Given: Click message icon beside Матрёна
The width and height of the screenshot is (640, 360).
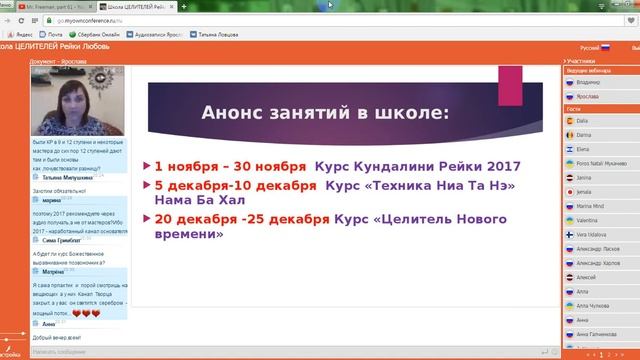Looking at the screenshot, I should tap(36, 271).
